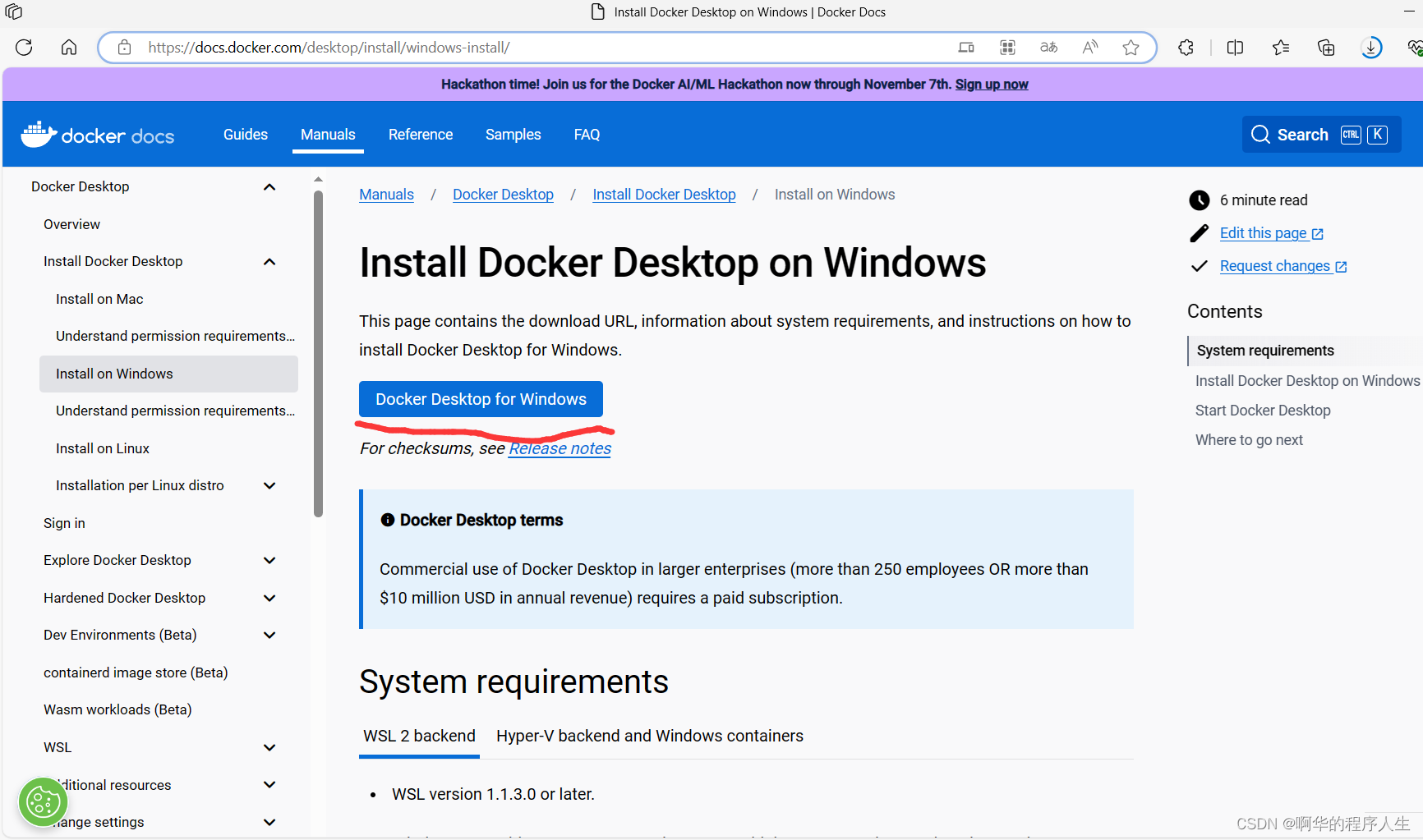Open the Overview sidebar item
The image size is (1423, 840).
click(71, 224)
